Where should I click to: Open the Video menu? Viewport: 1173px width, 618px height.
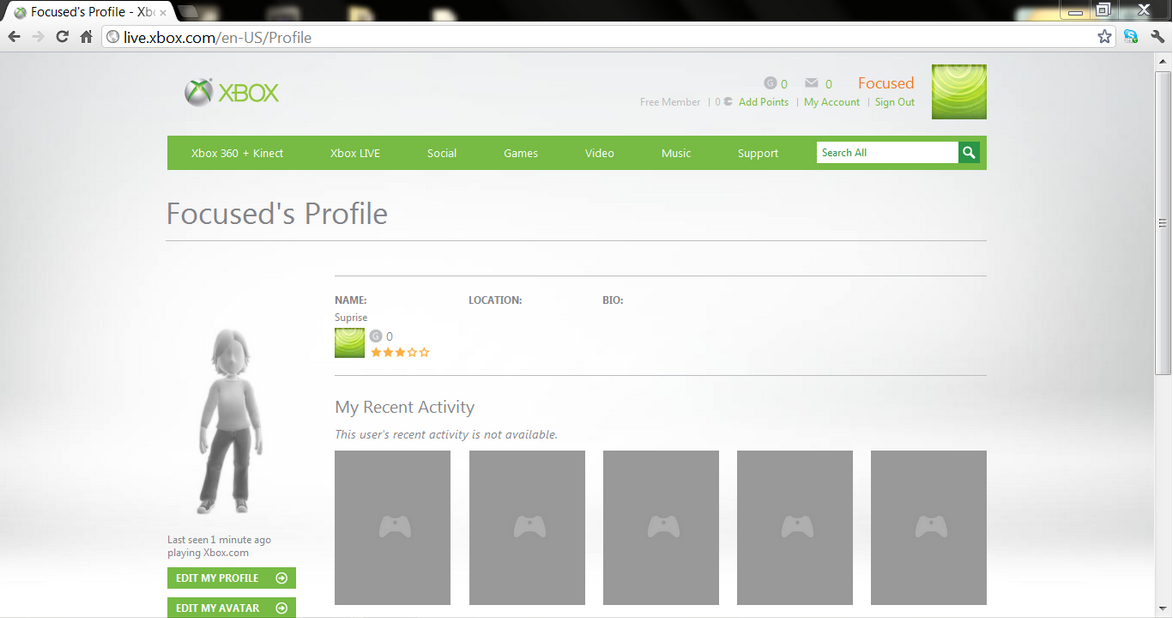pyautogui.click(x=599, y=153)
